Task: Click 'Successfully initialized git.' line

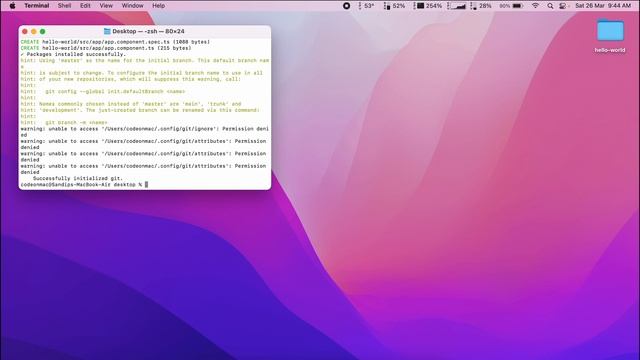Action: (x=78, y=178)
